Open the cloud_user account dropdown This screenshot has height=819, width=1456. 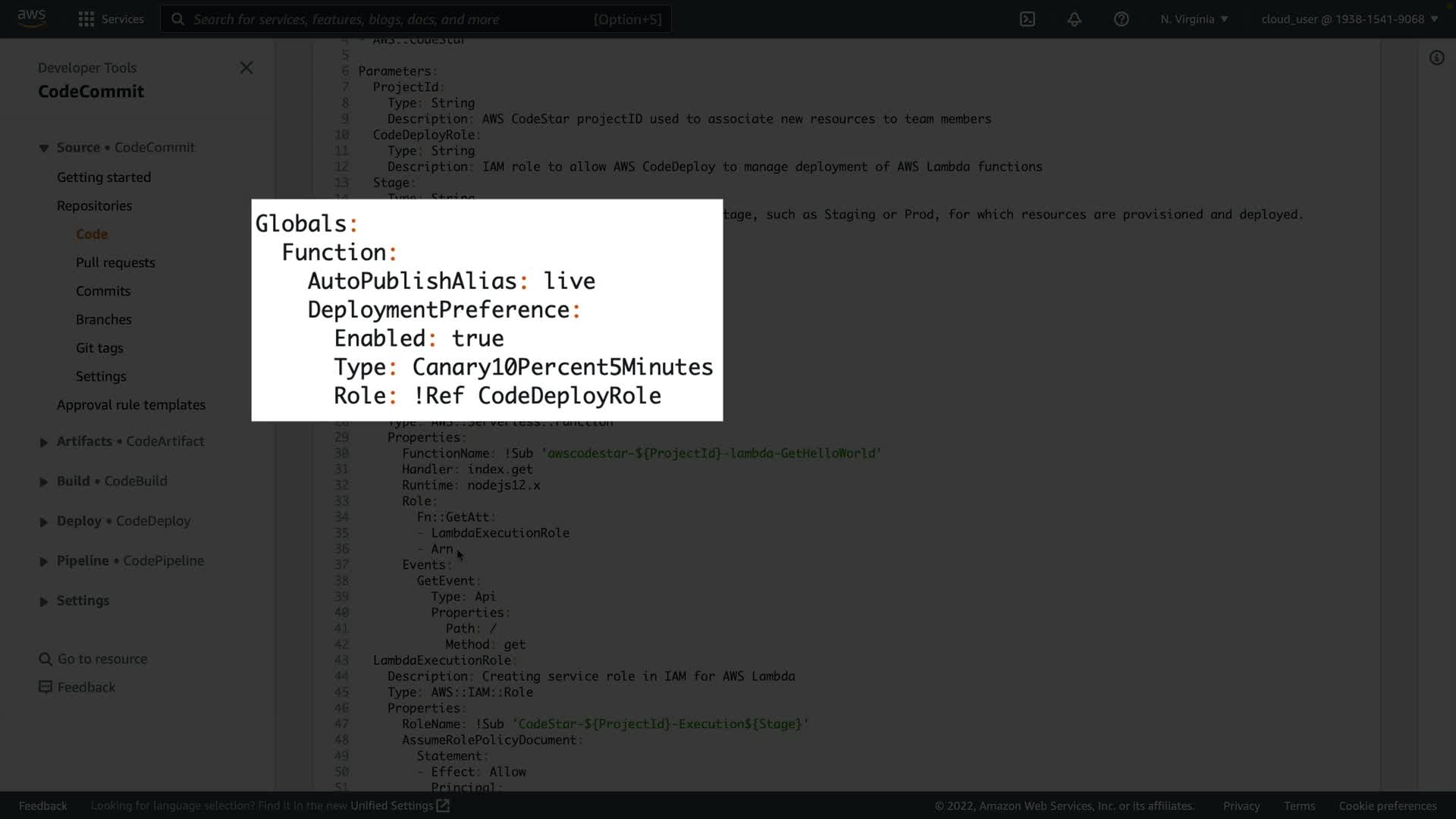(x=1349, y=19)
